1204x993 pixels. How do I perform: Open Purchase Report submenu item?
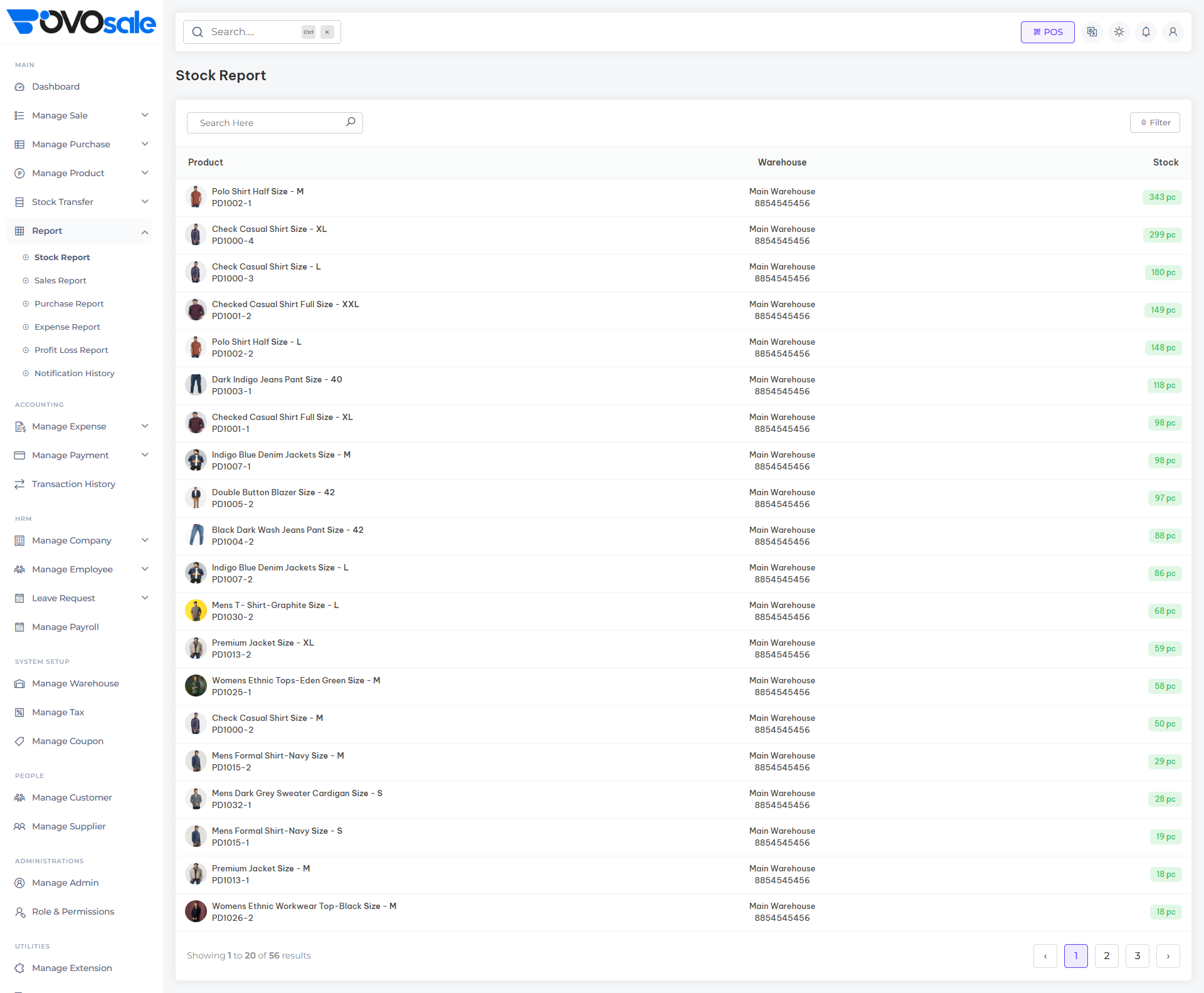69,303
